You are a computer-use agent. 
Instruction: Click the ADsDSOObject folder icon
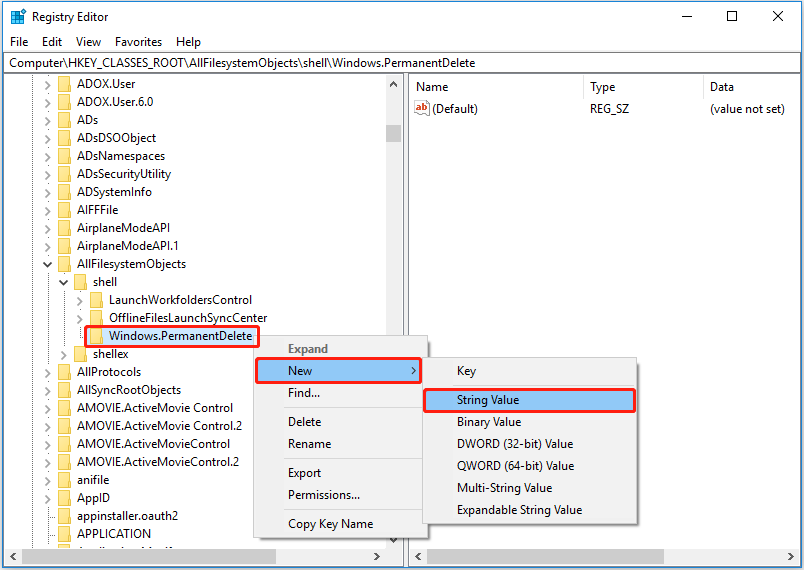64,138
